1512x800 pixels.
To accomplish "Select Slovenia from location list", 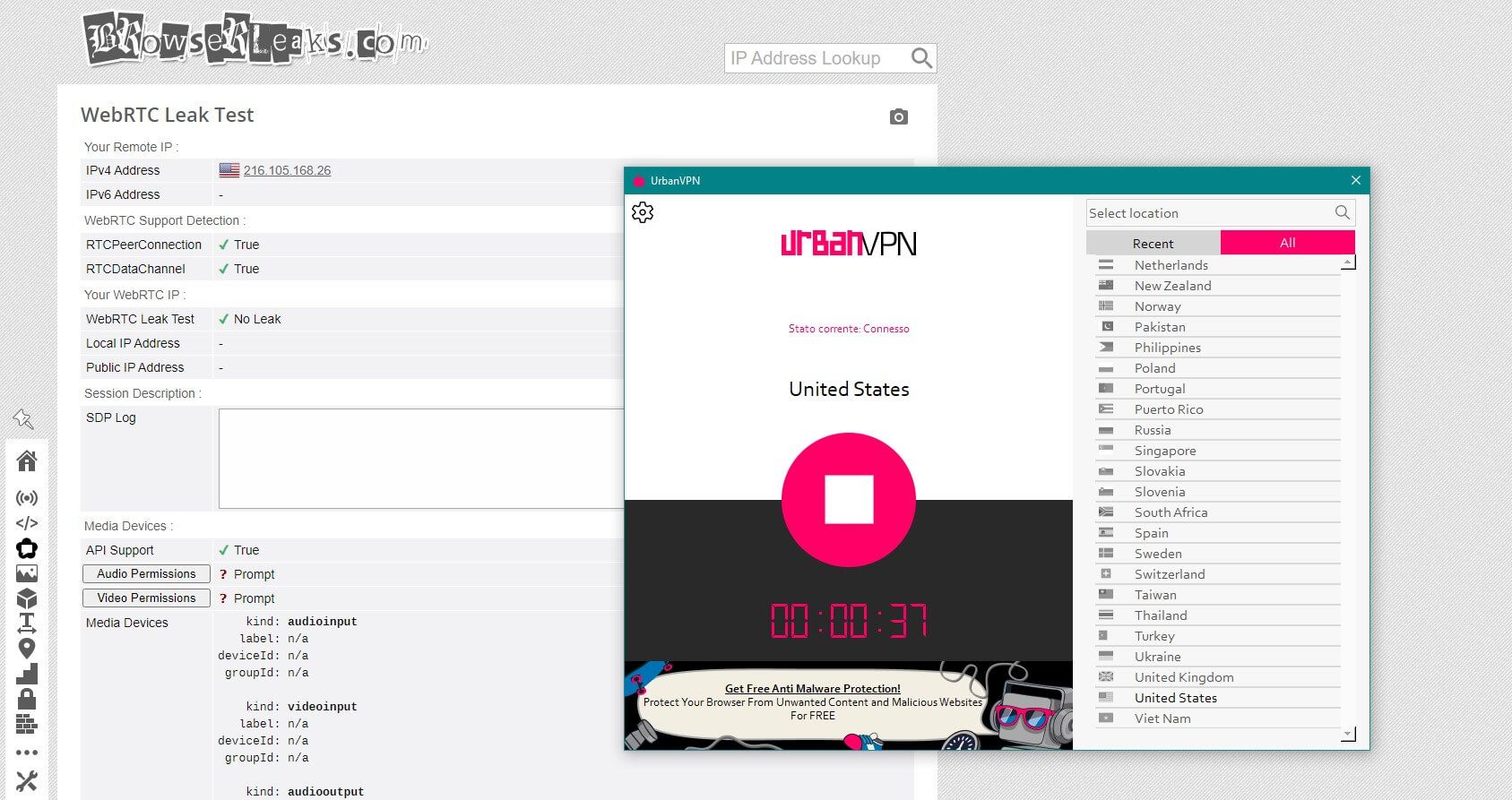I will point(1218,492).
